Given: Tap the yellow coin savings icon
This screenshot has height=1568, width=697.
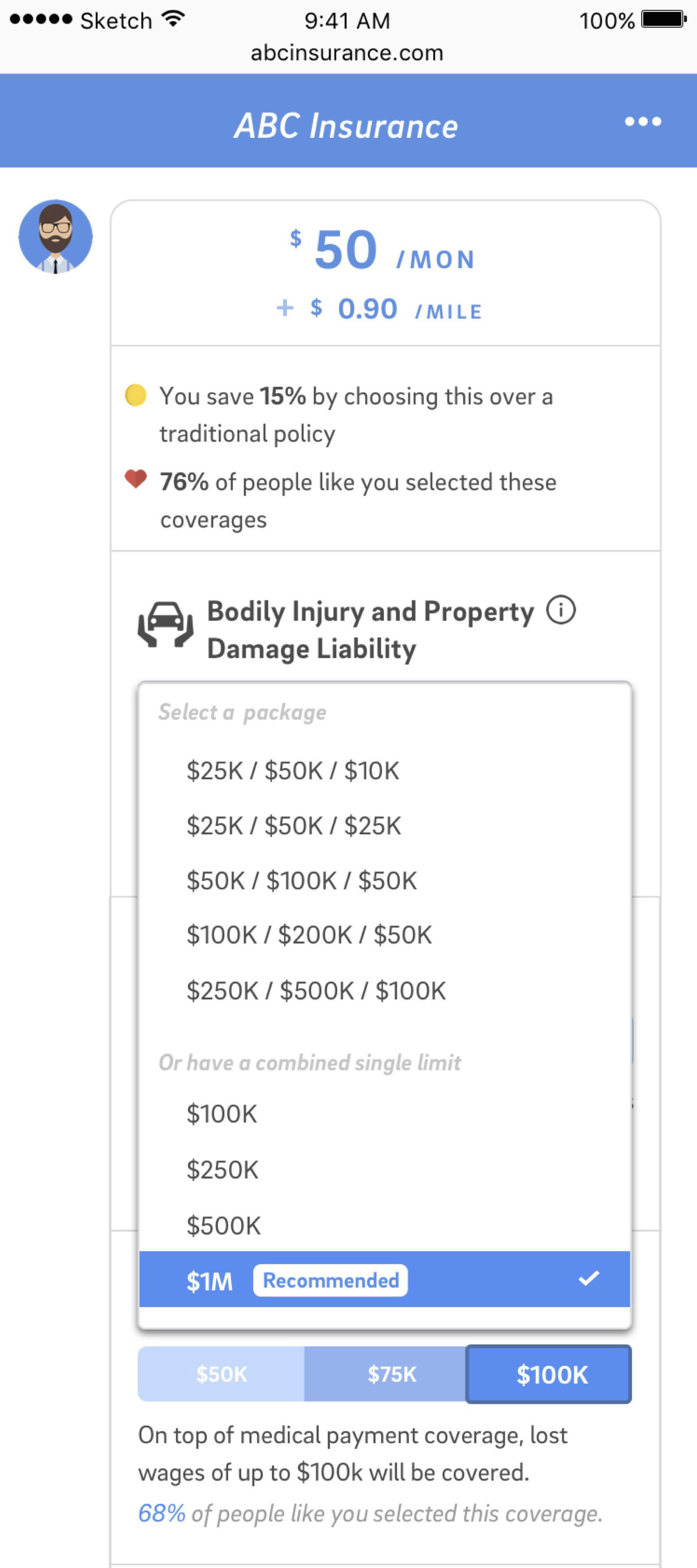Looking at the screenshot, I should pyautogui.click(x=135, y=395).
